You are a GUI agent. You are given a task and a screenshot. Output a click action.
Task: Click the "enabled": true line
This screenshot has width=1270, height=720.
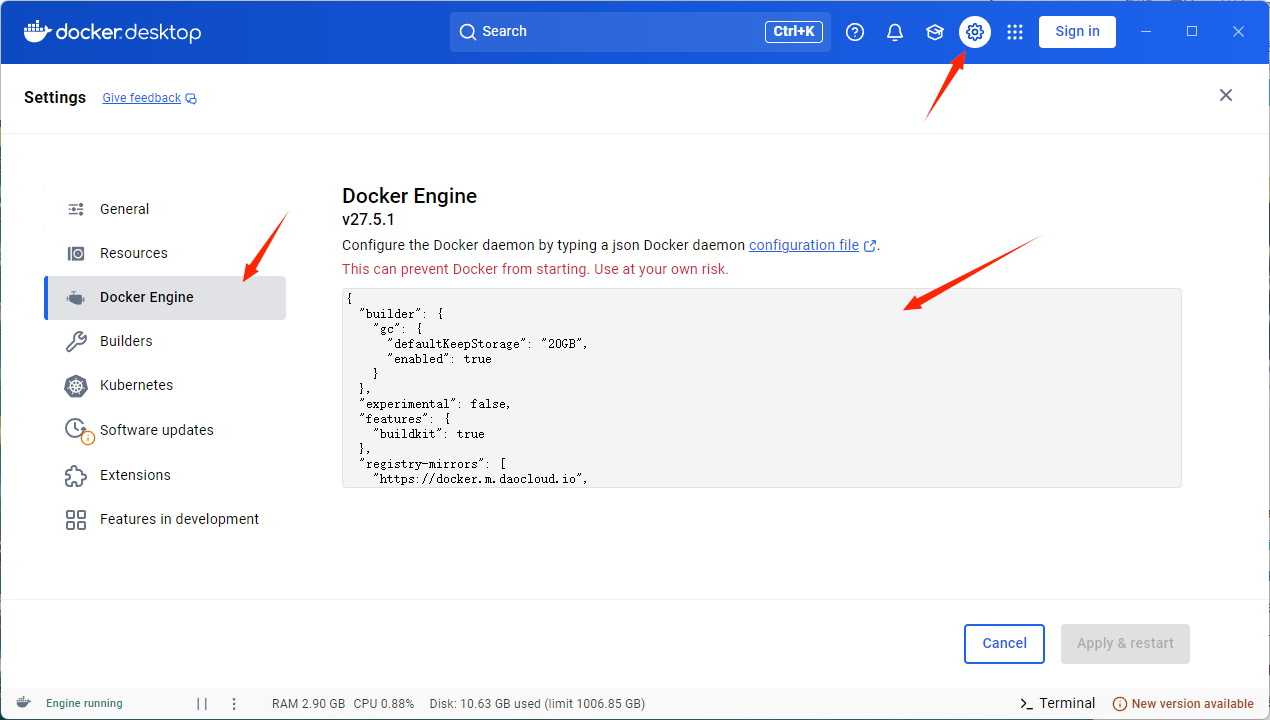coord(439,359)
